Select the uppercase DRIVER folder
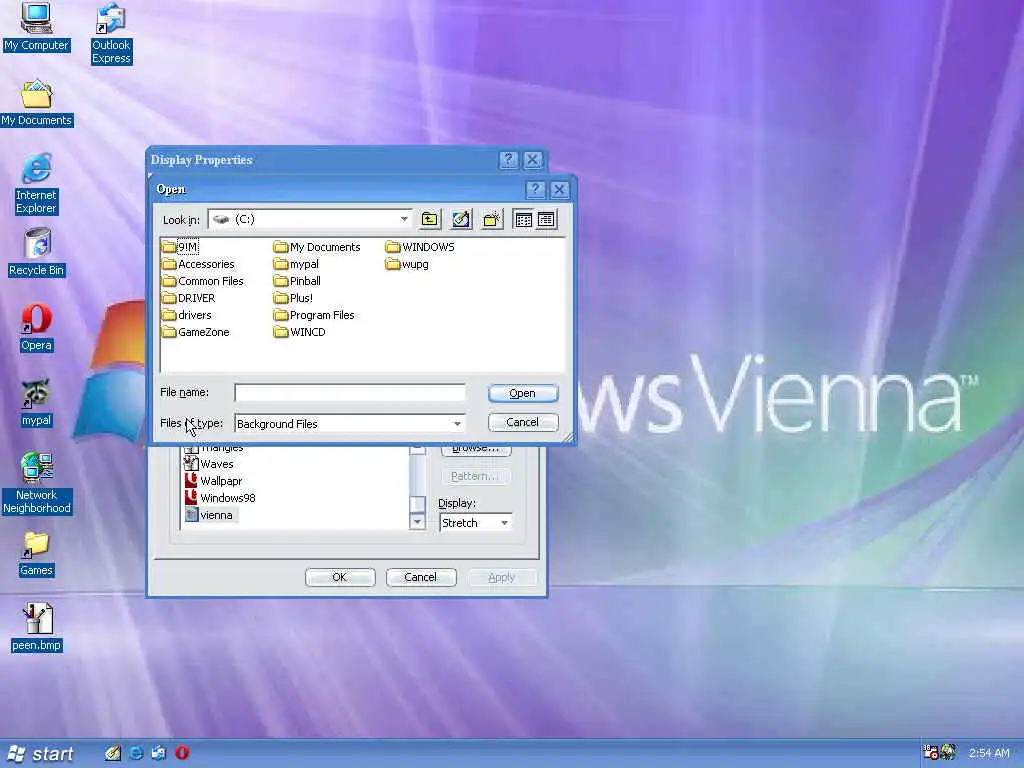 point(189,298)
